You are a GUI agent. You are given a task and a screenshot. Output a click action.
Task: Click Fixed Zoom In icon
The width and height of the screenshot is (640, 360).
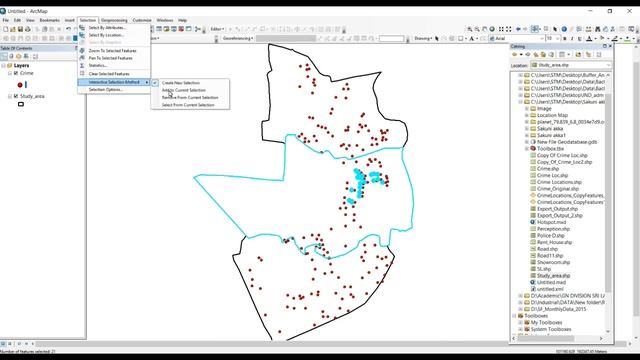[x=501, y=29]
